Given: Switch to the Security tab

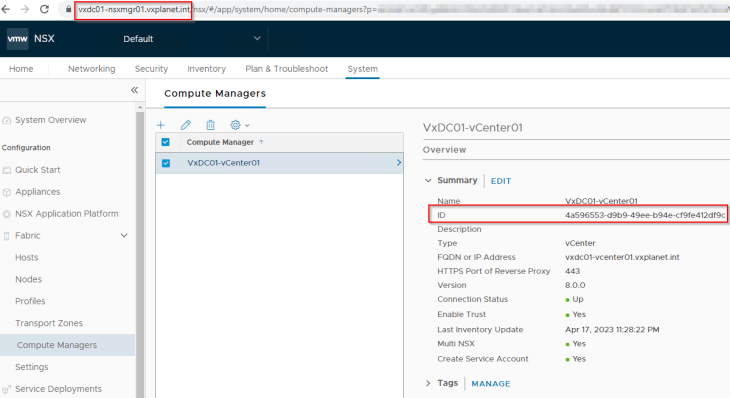Looking at the screenshot, I should [151, 69].
